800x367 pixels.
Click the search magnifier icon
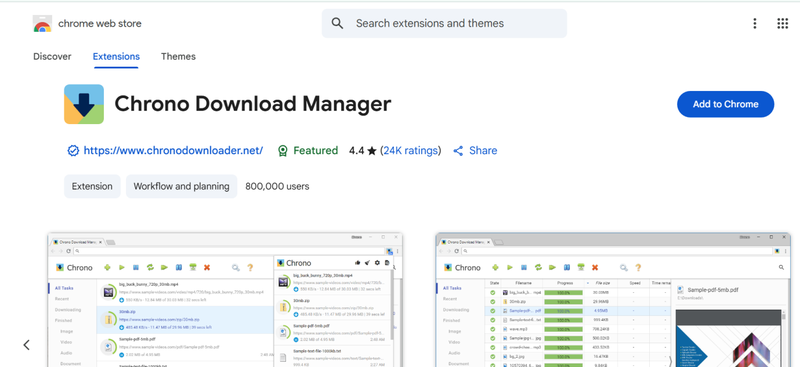pyautogui.click(x=337, y=23)
